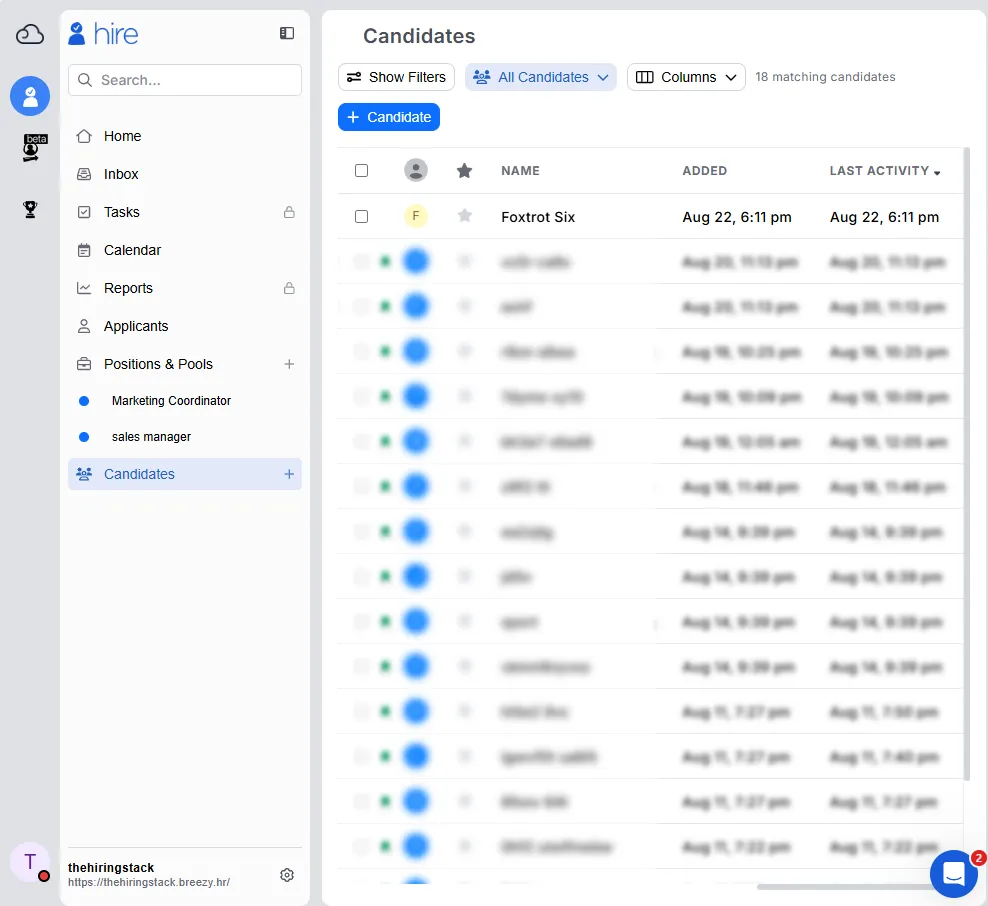Expand All Candidates dropdown
Image resolution: width=988 pixels, height=906 pixels.
click(541, 77)
